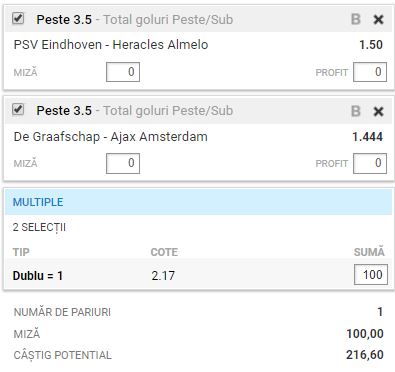The width and height of the screenshot is (395, 372).
Task: Click the first Peste 3.5 selection title
Action: pos(64,20)
